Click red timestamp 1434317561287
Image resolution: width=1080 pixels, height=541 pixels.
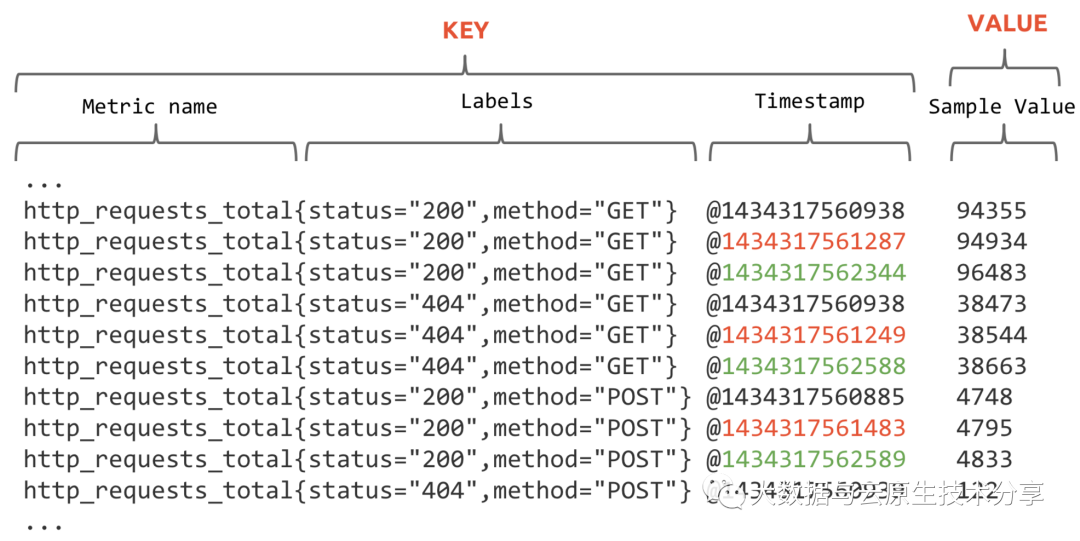point(813,241)
